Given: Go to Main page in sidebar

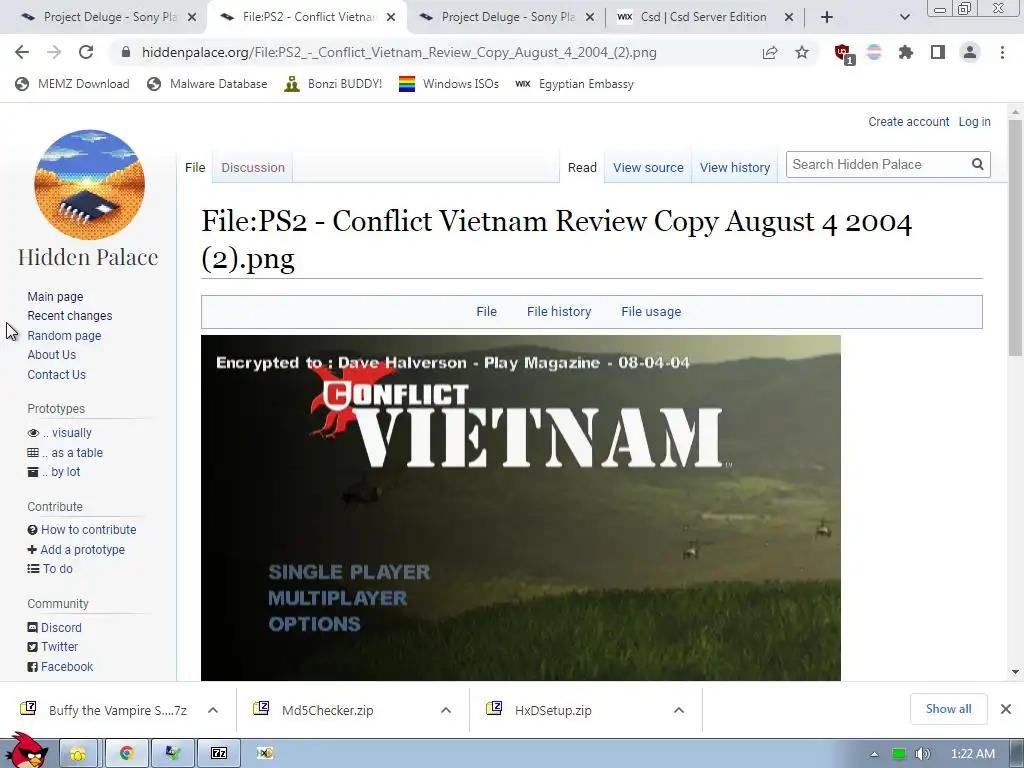Looking at the screenshot, I should (56, 296).
